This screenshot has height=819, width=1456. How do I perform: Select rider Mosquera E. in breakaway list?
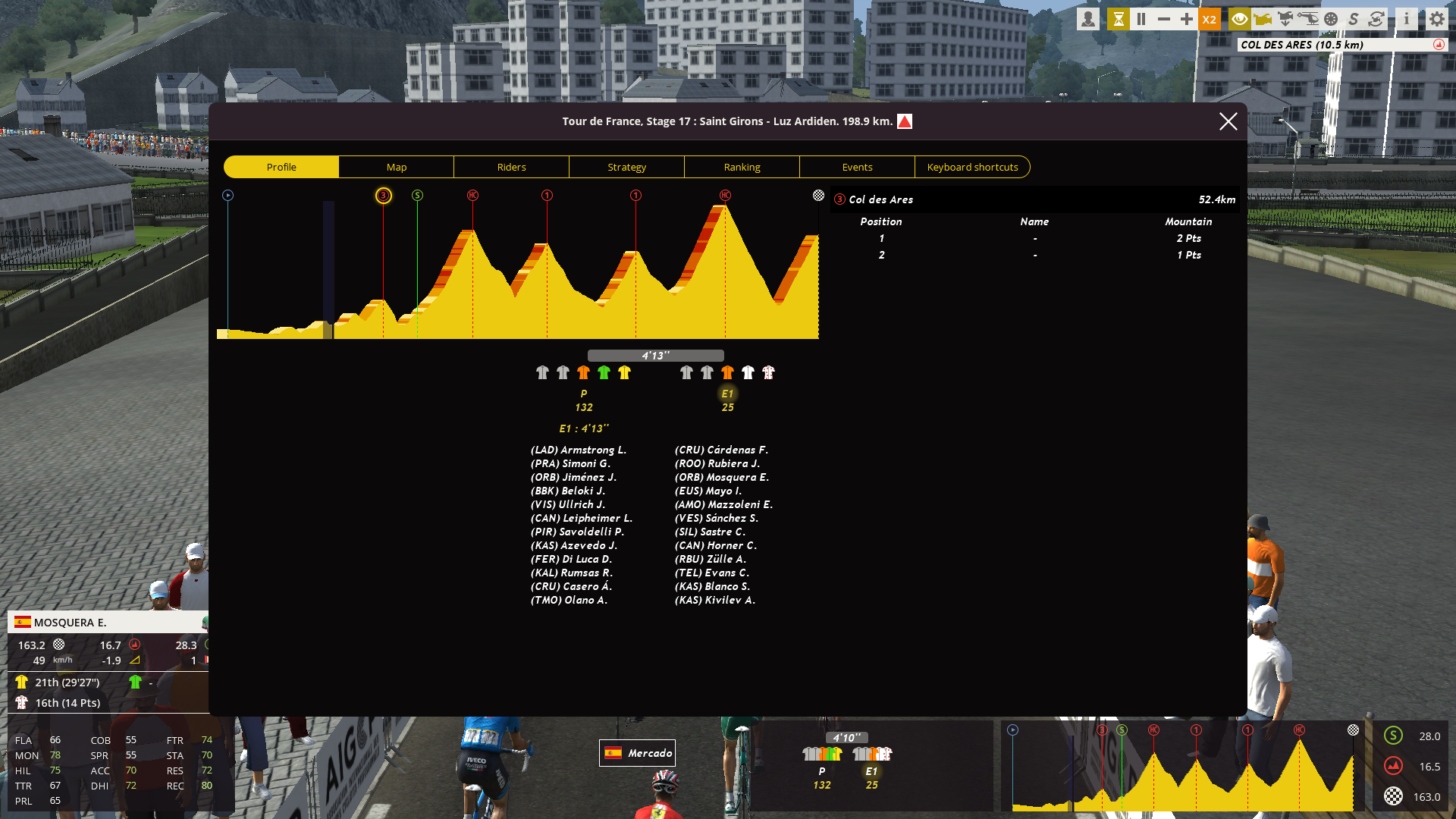tap(722, 477)
